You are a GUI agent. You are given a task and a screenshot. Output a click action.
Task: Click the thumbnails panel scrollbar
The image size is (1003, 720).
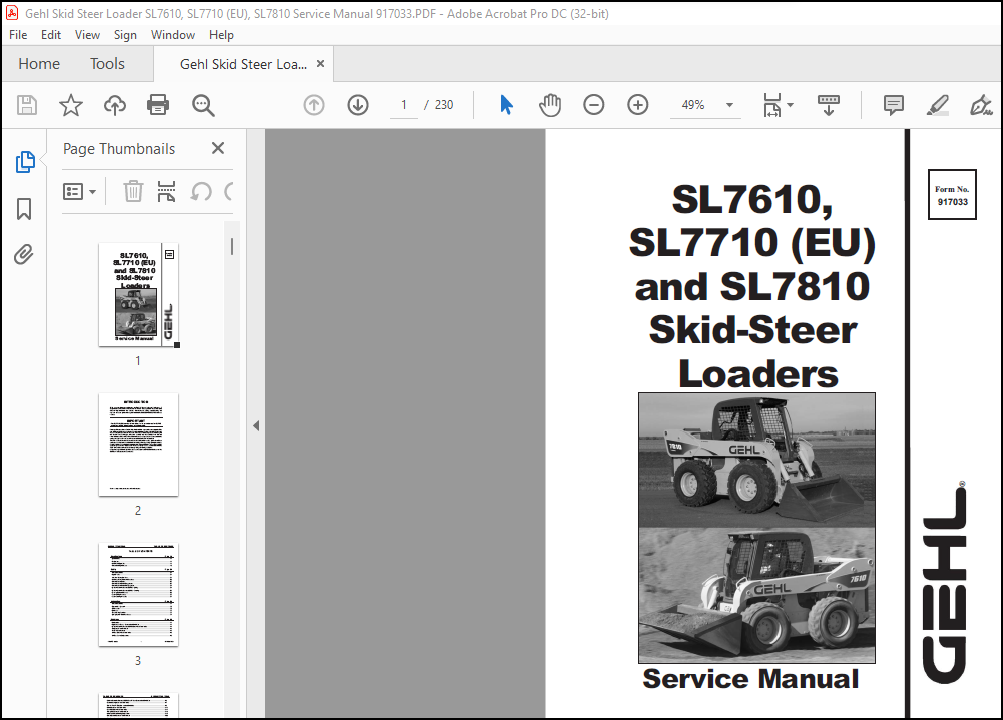pos(232,246)
